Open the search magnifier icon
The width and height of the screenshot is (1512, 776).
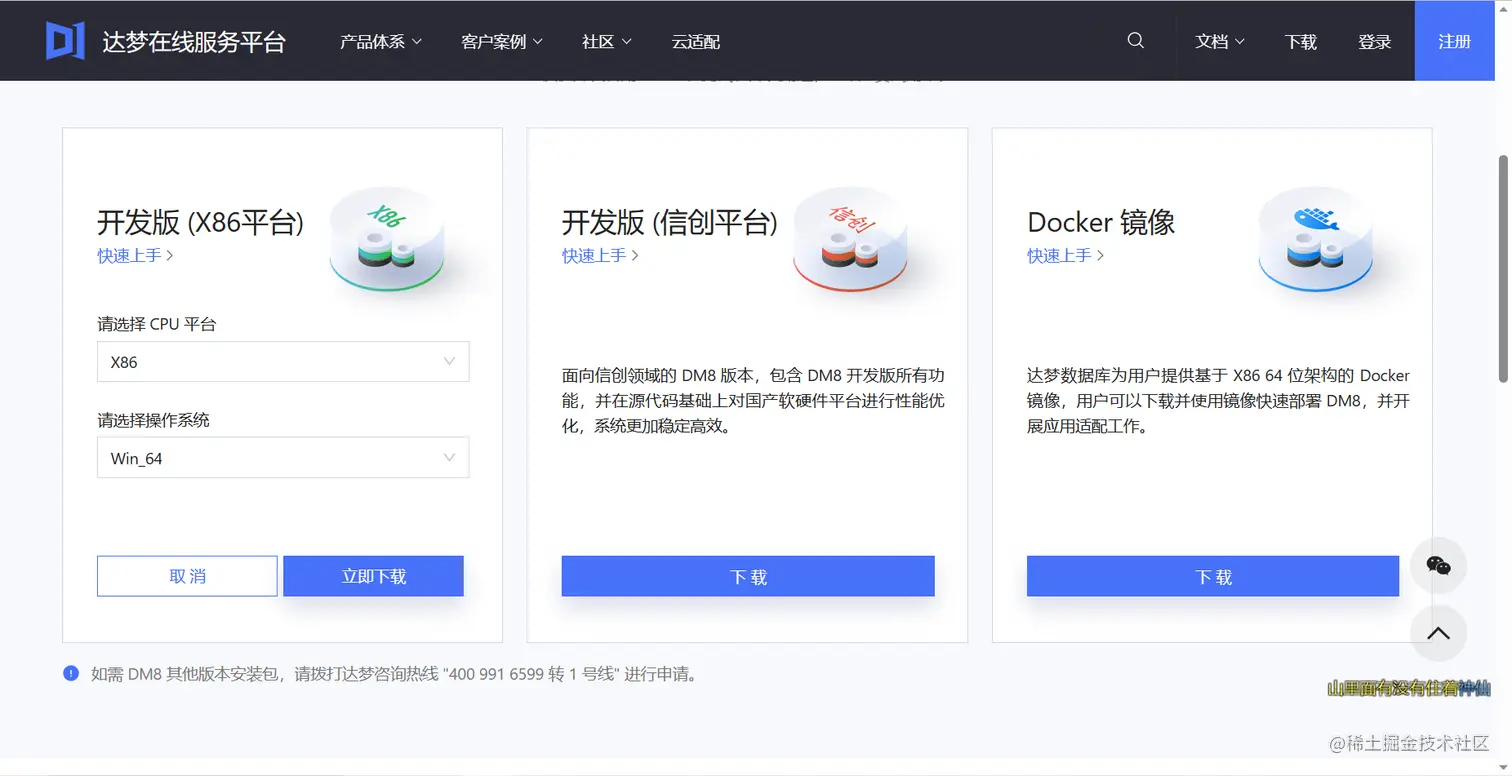1135,41
